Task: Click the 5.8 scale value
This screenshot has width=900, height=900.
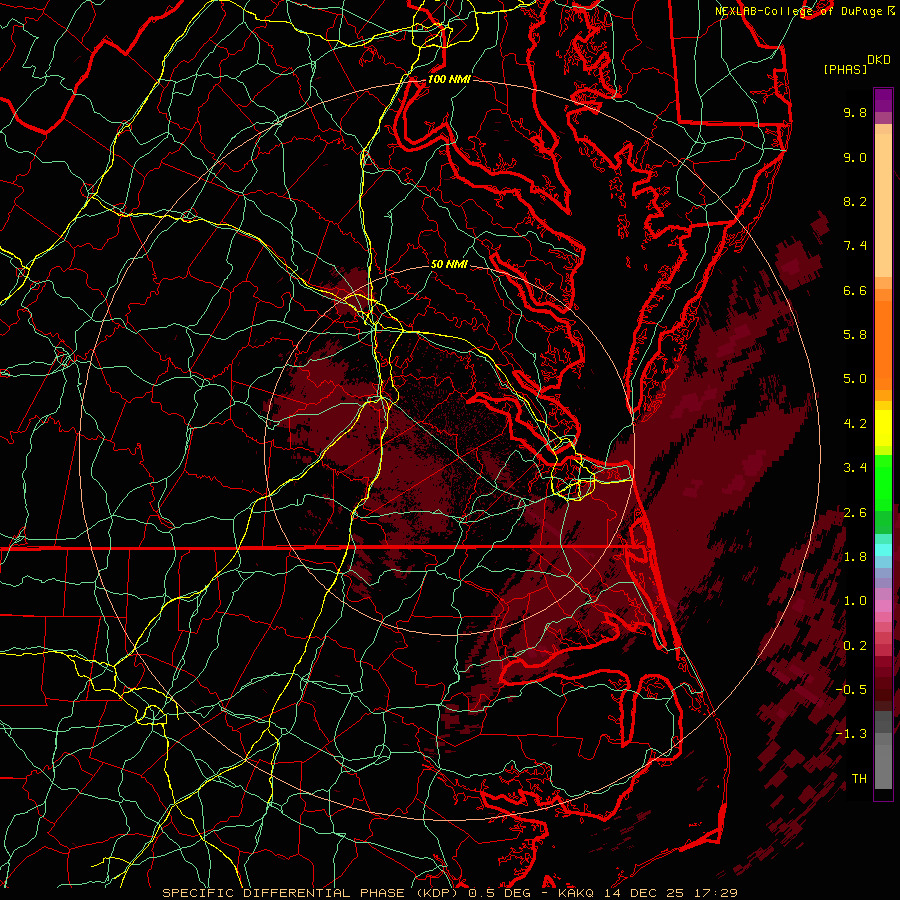Action: [x=855, y=335]
